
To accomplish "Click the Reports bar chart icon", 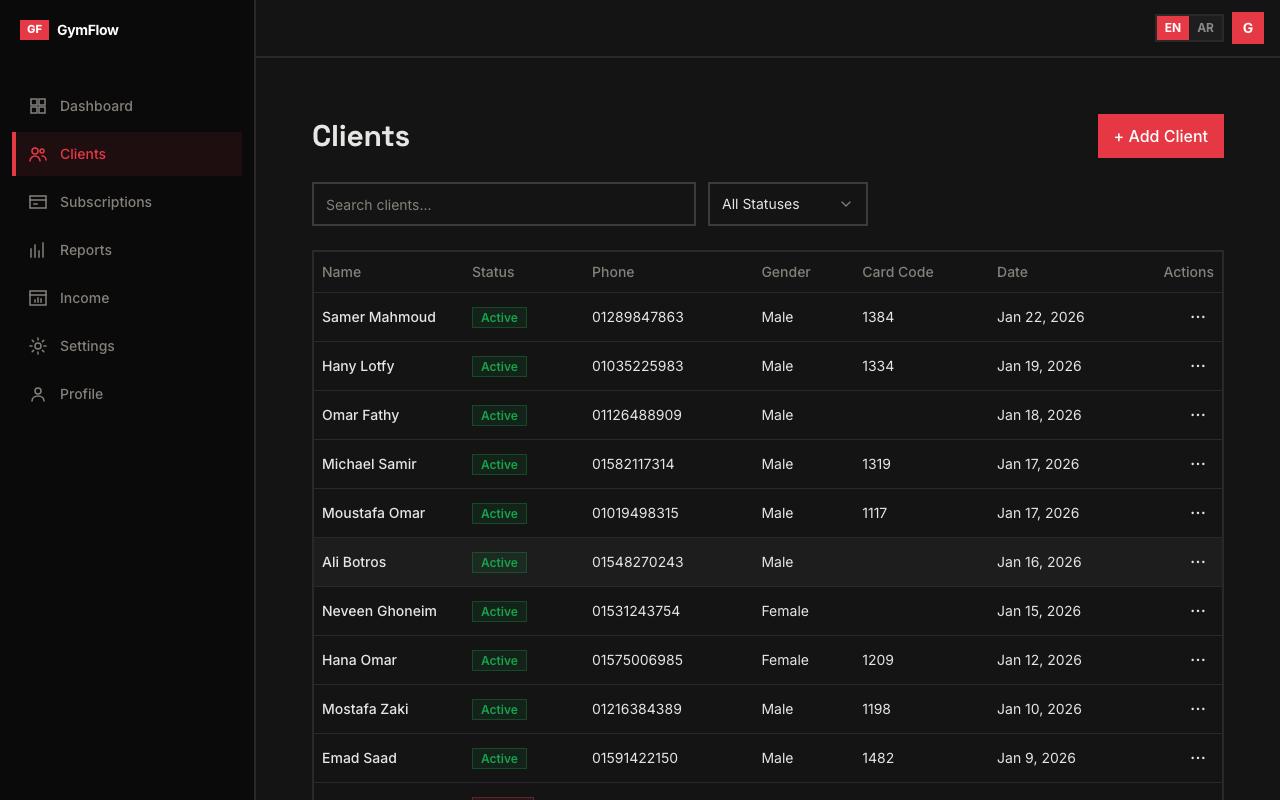I will pyautogui.click(x=38, y=250).
